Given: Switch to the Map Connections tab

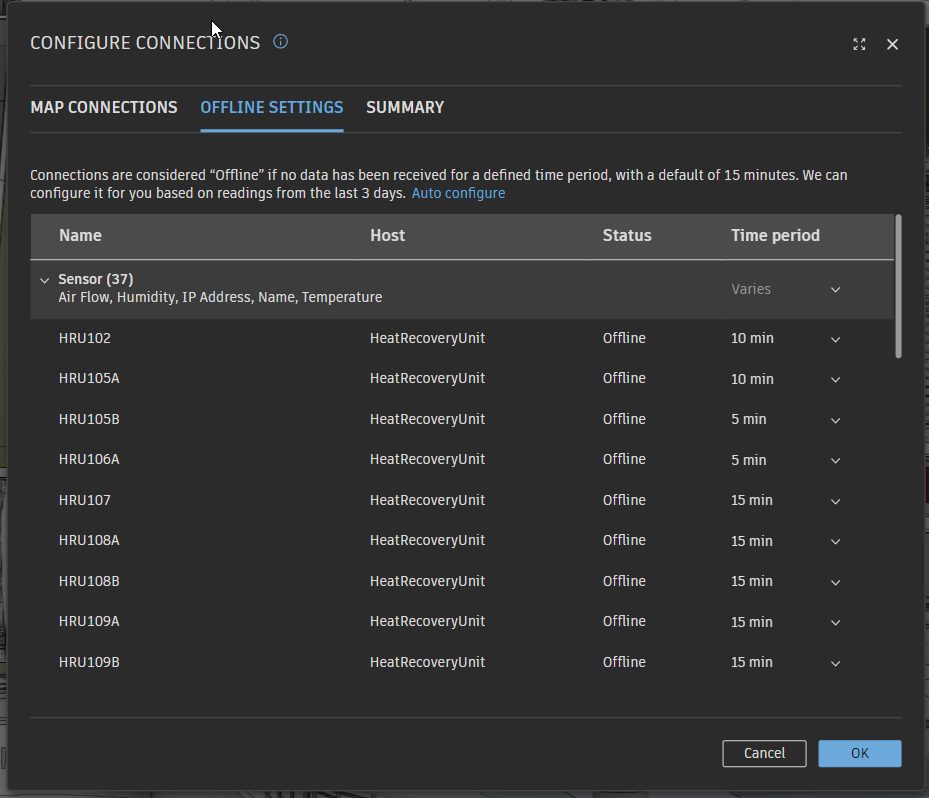Looking at the screenshot, I should pos(104,107).
